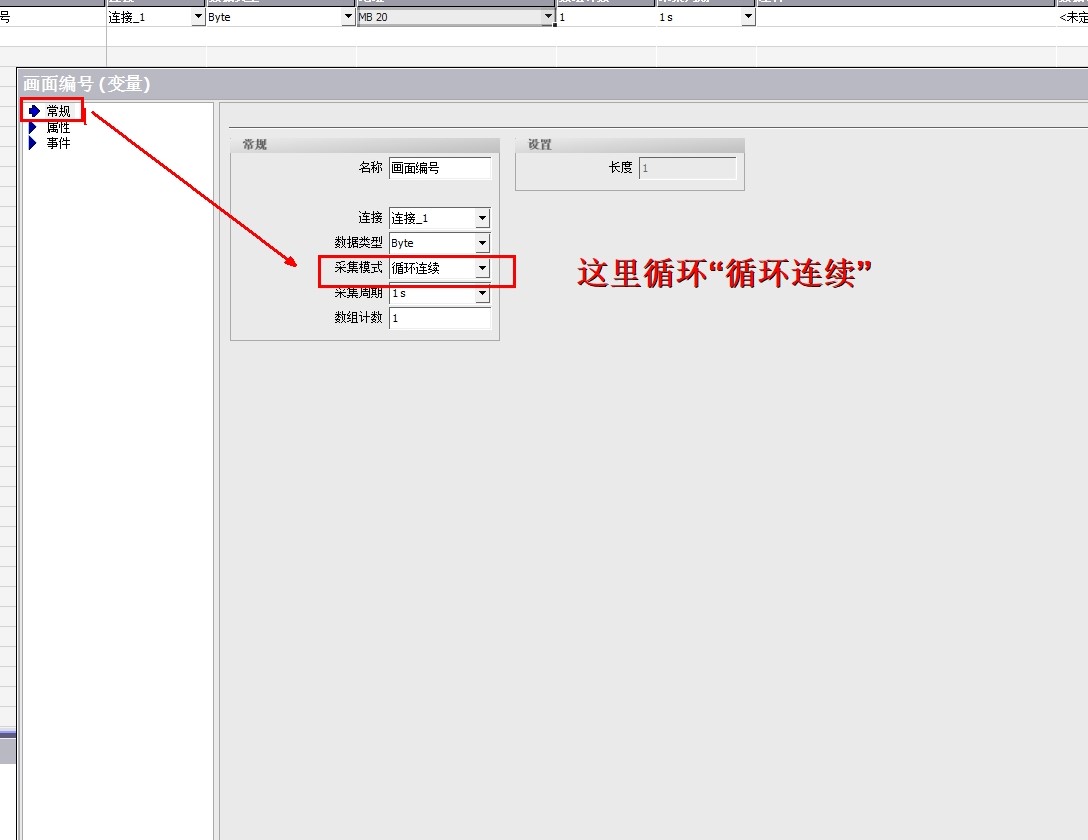Click the 采集周期 dropdown arrow showing 1 s
This screenshot has width=1088, height=840.
pyautogui.click(x=482, y=293)
